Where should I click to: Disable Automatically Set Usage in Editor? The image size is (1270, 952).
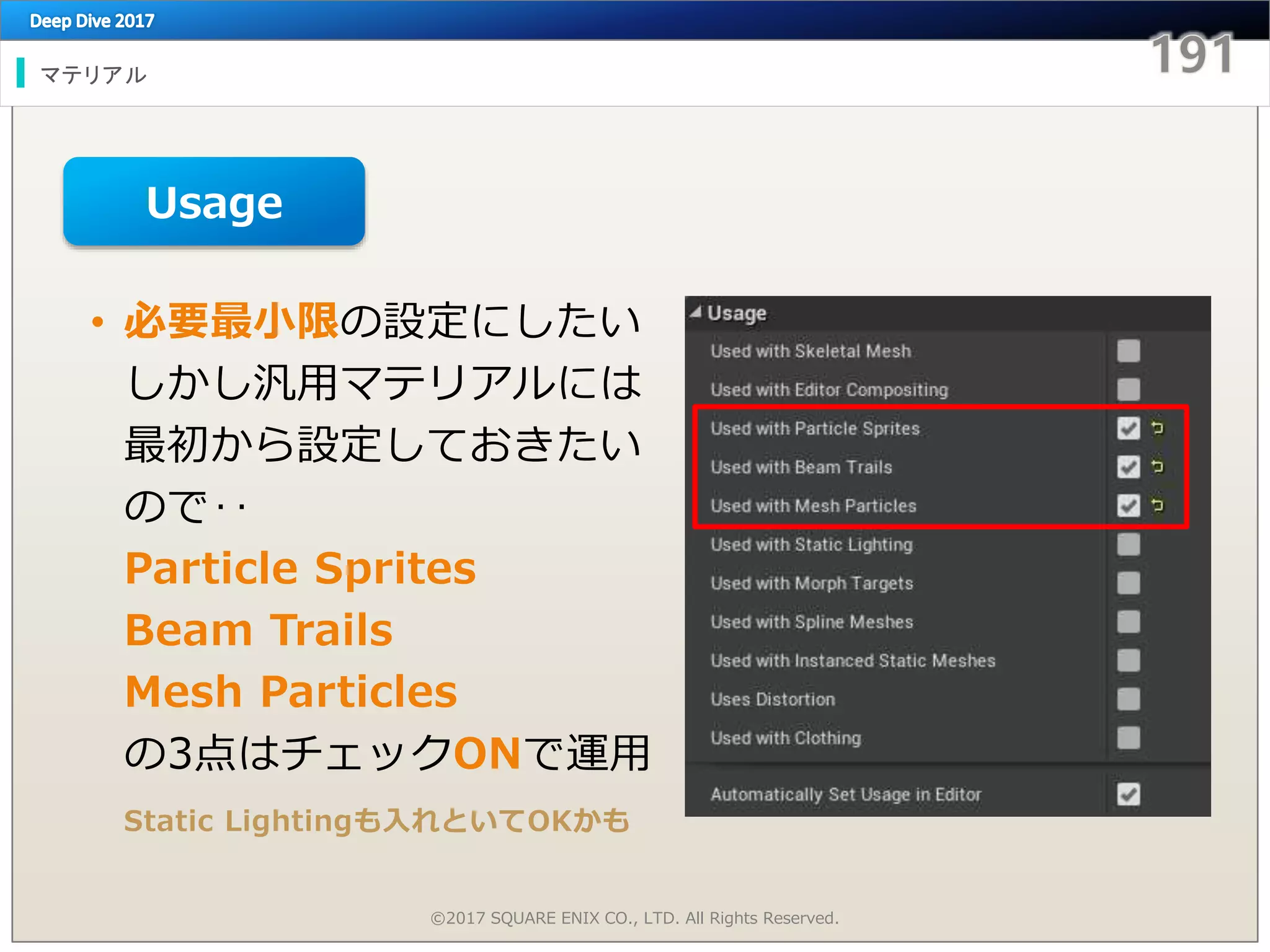(x=1128, y=794)
